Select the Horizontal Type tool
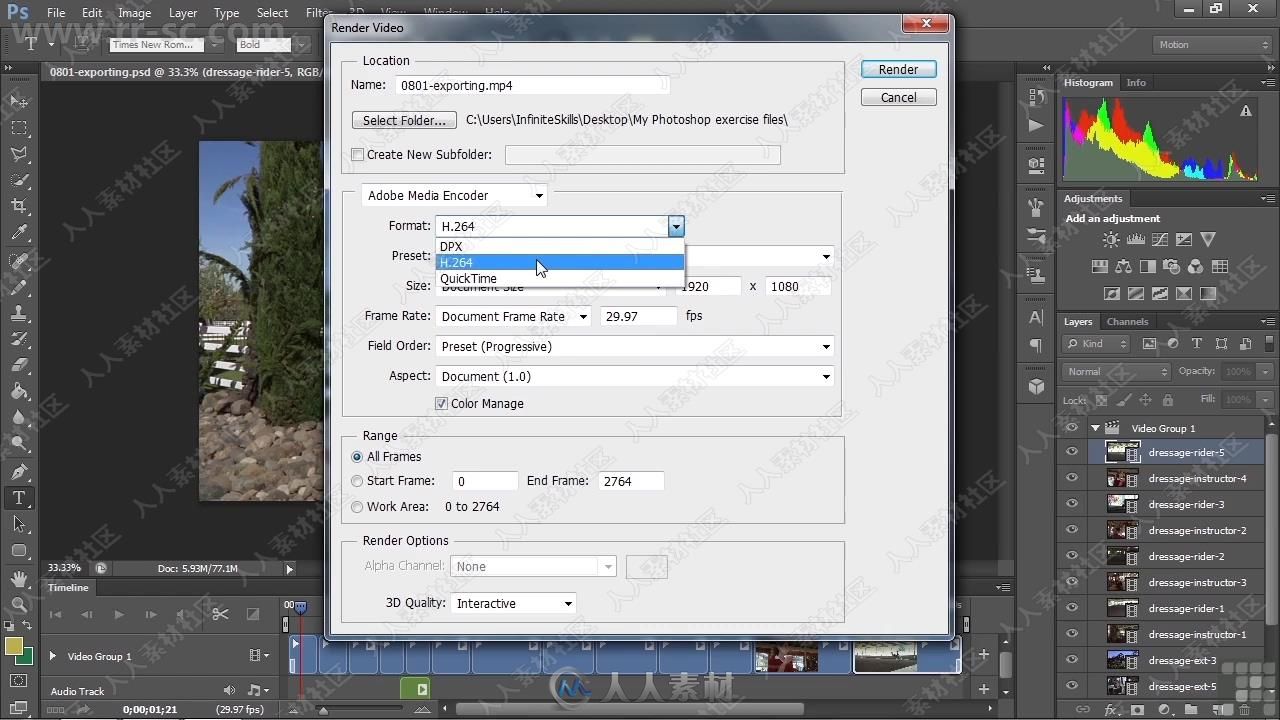Screen dimensions: 1280x720 pyautogui.click(x=19, y=497)
